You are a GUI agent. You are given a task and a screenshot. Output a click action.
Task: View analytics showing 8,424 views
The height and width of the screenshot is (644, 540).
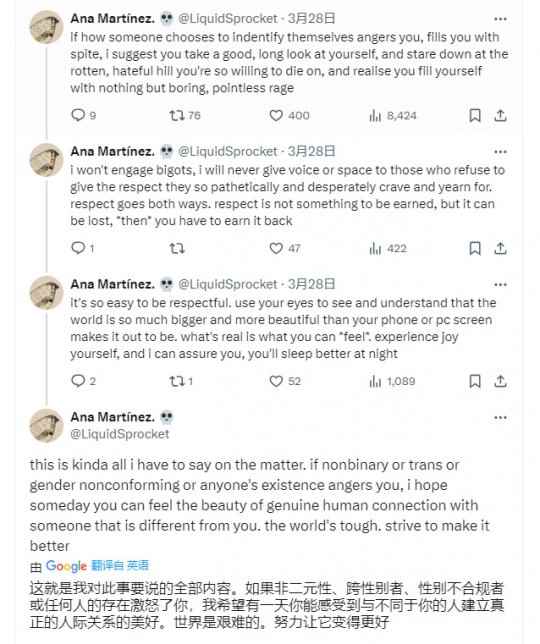(393, 115)
